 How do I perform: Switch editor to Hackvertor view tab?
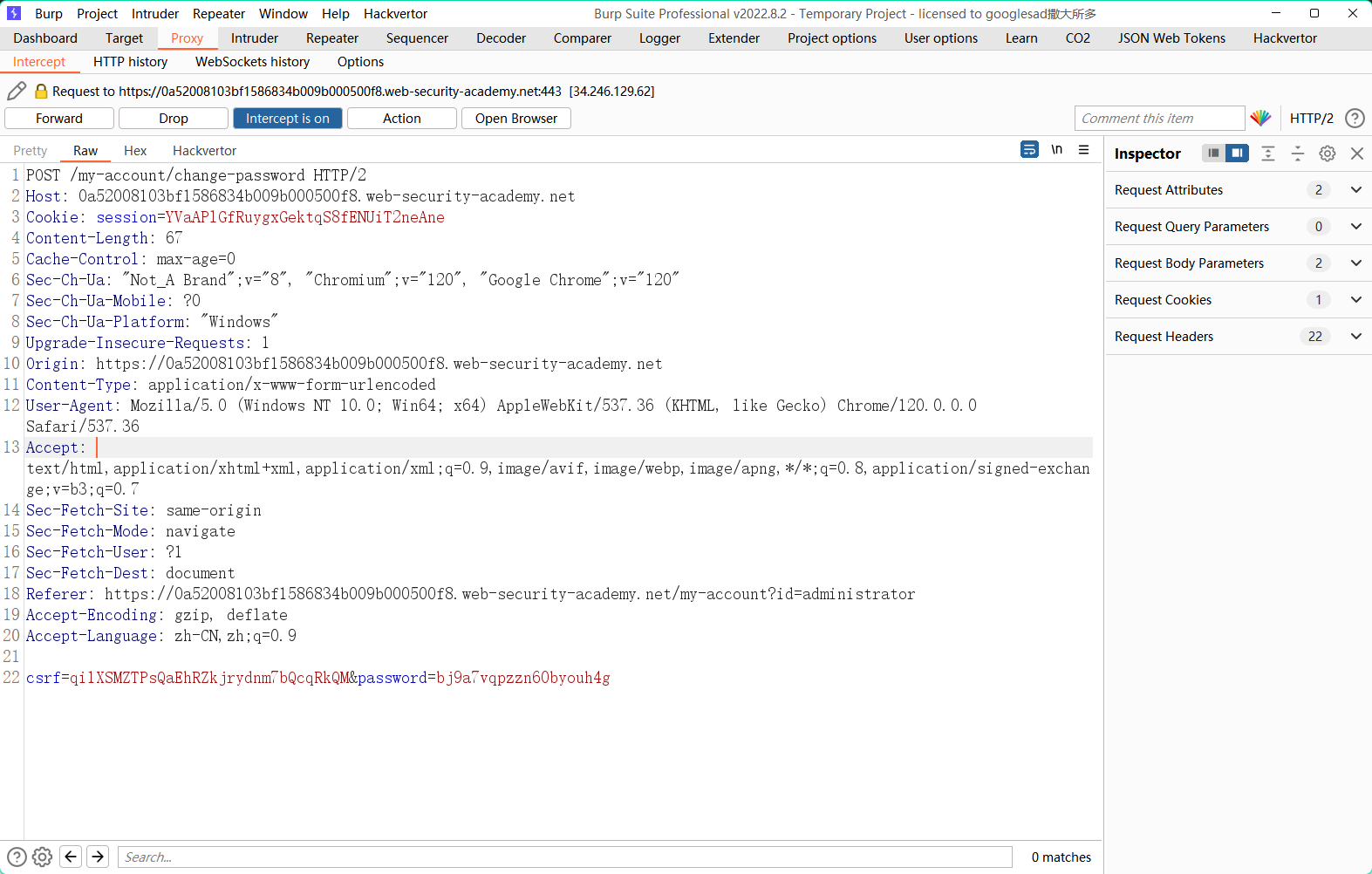tap(204, 150)
